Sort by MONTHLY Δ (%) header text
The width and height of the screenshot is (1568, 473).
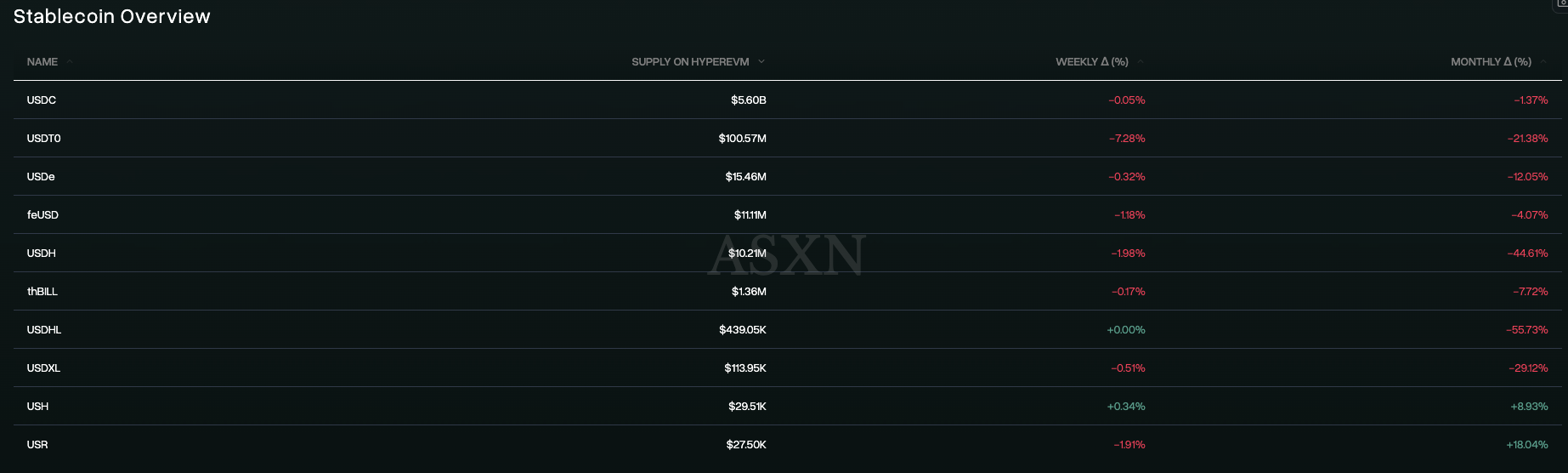(x=1491, y=62)
